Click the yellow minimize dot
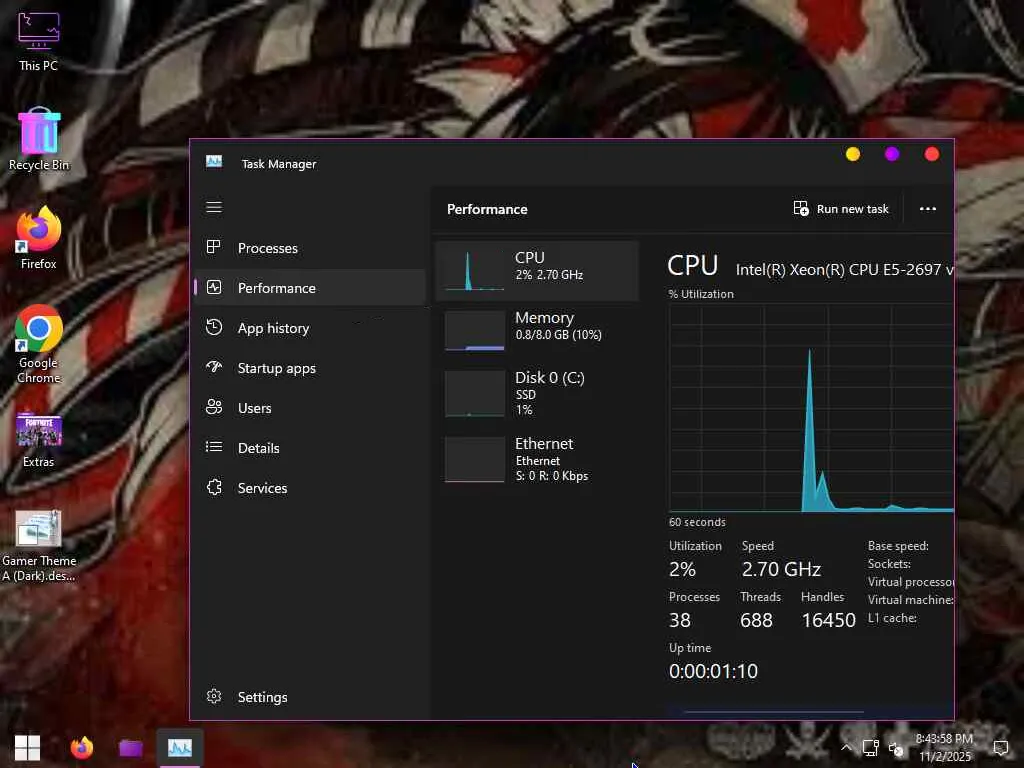 tap(853, 154)
